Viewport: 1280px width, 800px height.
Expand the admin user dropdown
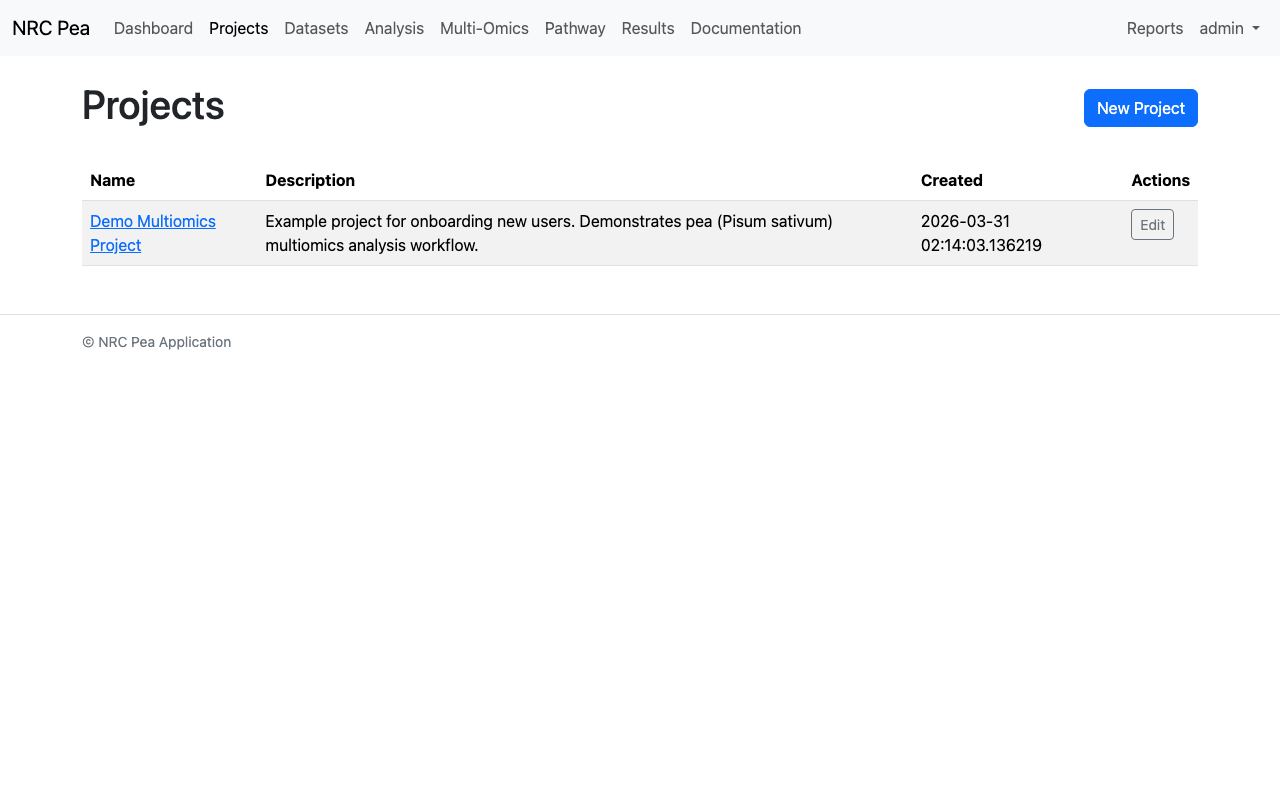1229,28
